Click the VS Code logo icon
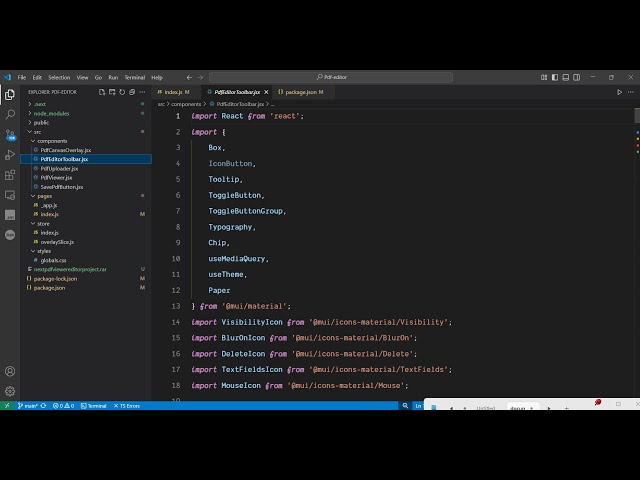 click(7, 77)
